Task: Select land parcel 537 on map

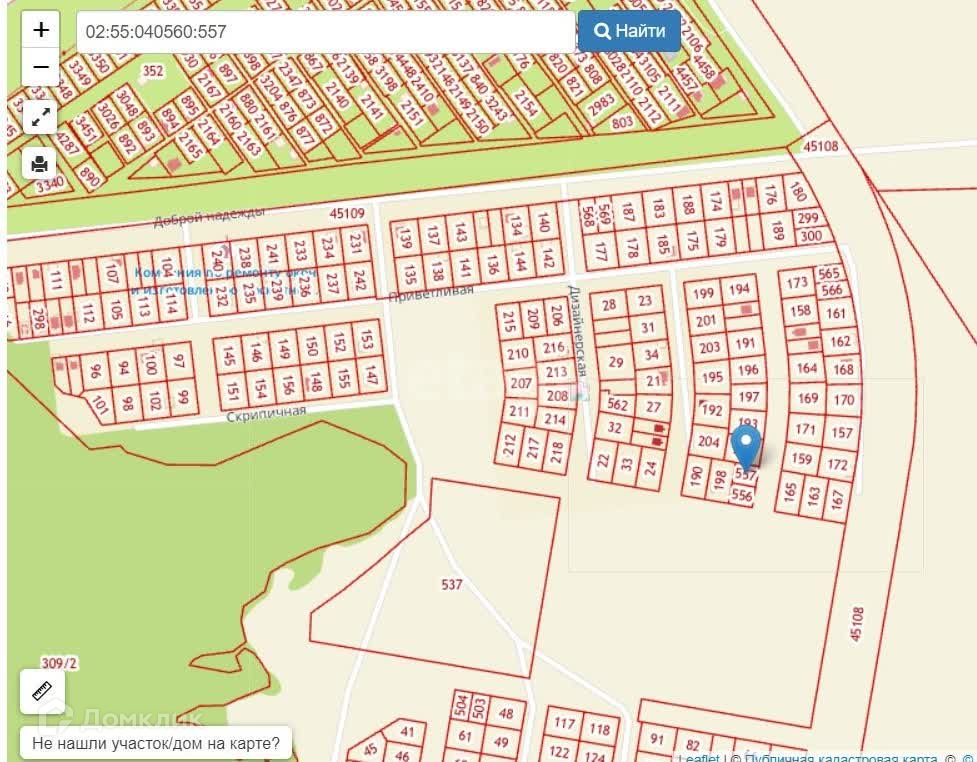Action: 452,584
